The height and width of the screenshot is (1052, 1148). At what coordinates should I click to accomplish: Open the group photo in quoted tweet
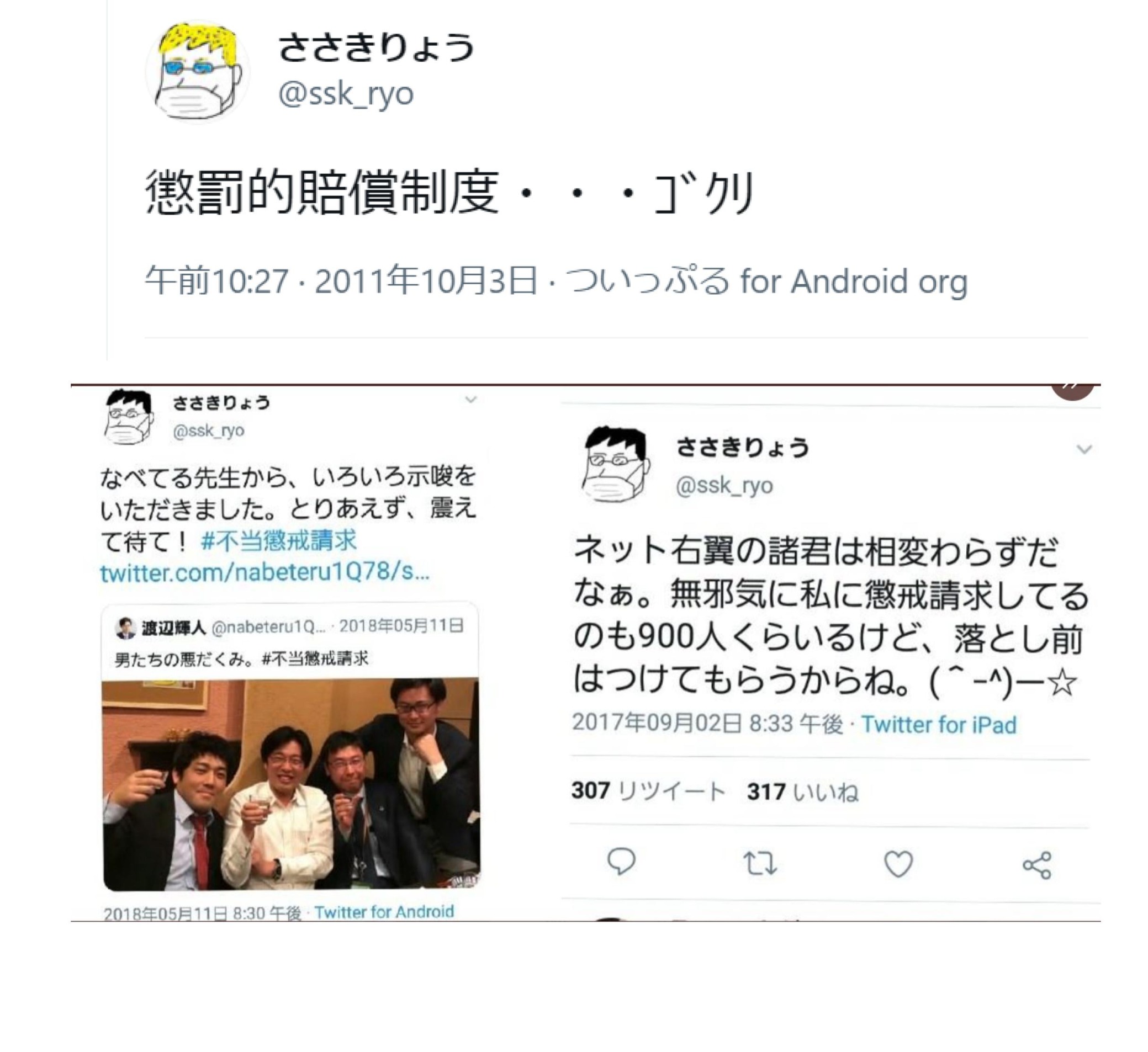291,784
